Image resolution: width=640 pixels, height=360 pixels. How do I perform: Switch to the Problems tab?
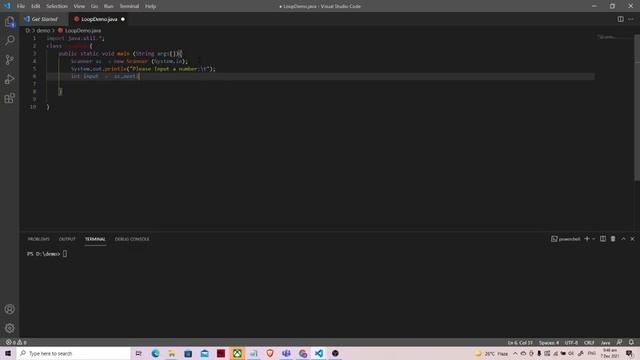(39, 239)
